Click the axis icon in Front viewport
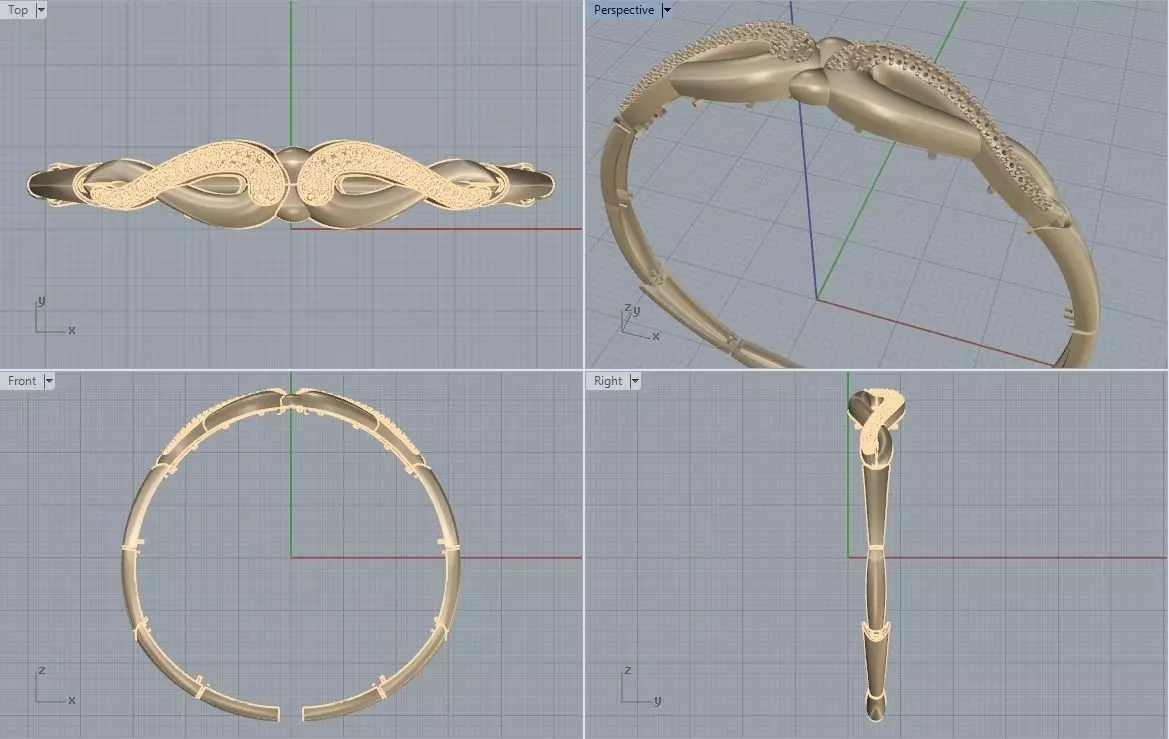The width and height of the screenshot is (1169, 739). point(54,685)
